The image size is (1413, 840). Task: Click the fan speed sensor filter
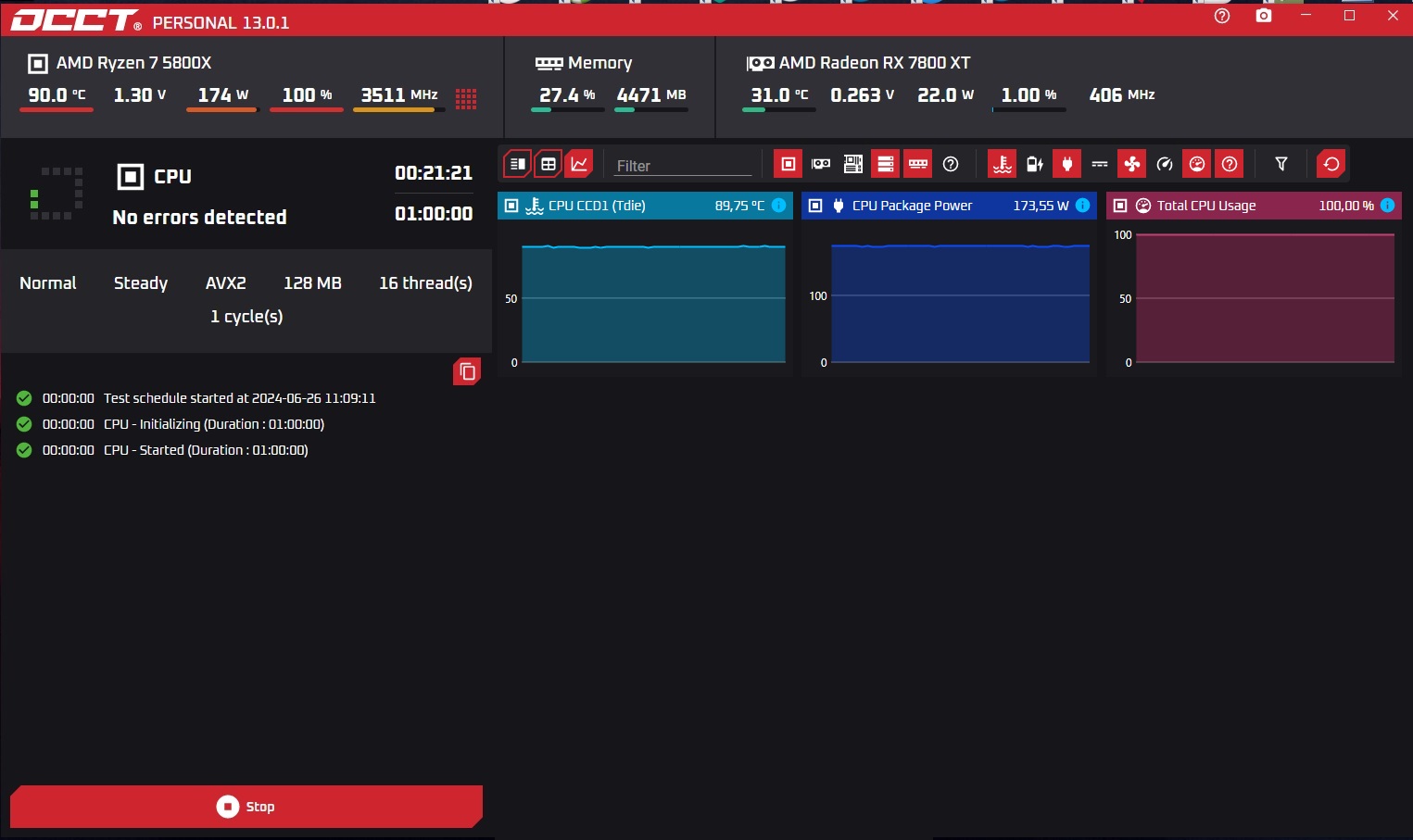[x=1132, y=164]
